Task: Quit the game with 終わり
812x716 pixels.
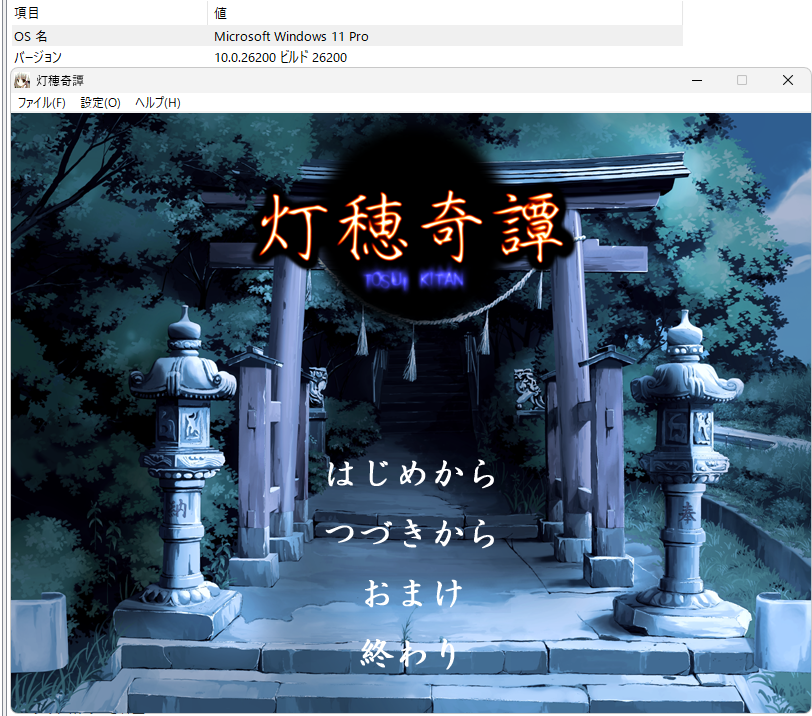Action: 409,653
